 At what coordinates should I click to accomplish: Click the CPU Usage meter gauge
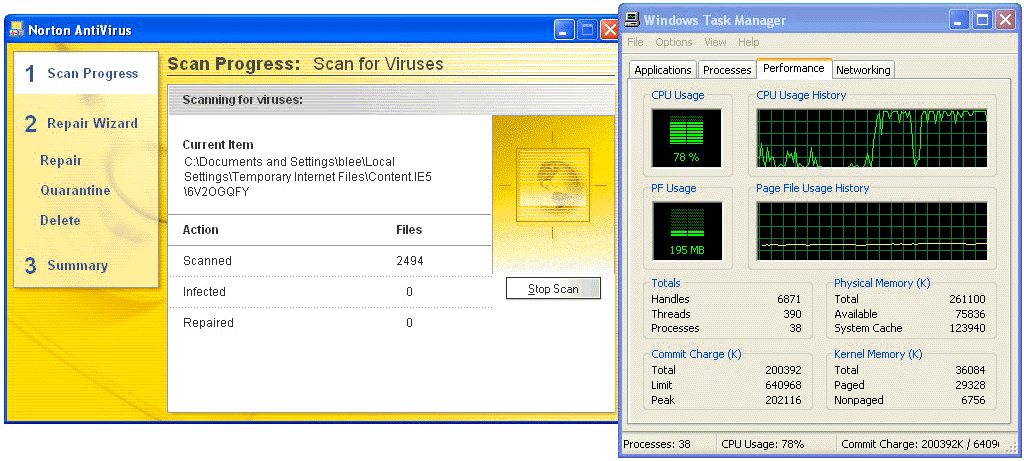click(686, 136)
